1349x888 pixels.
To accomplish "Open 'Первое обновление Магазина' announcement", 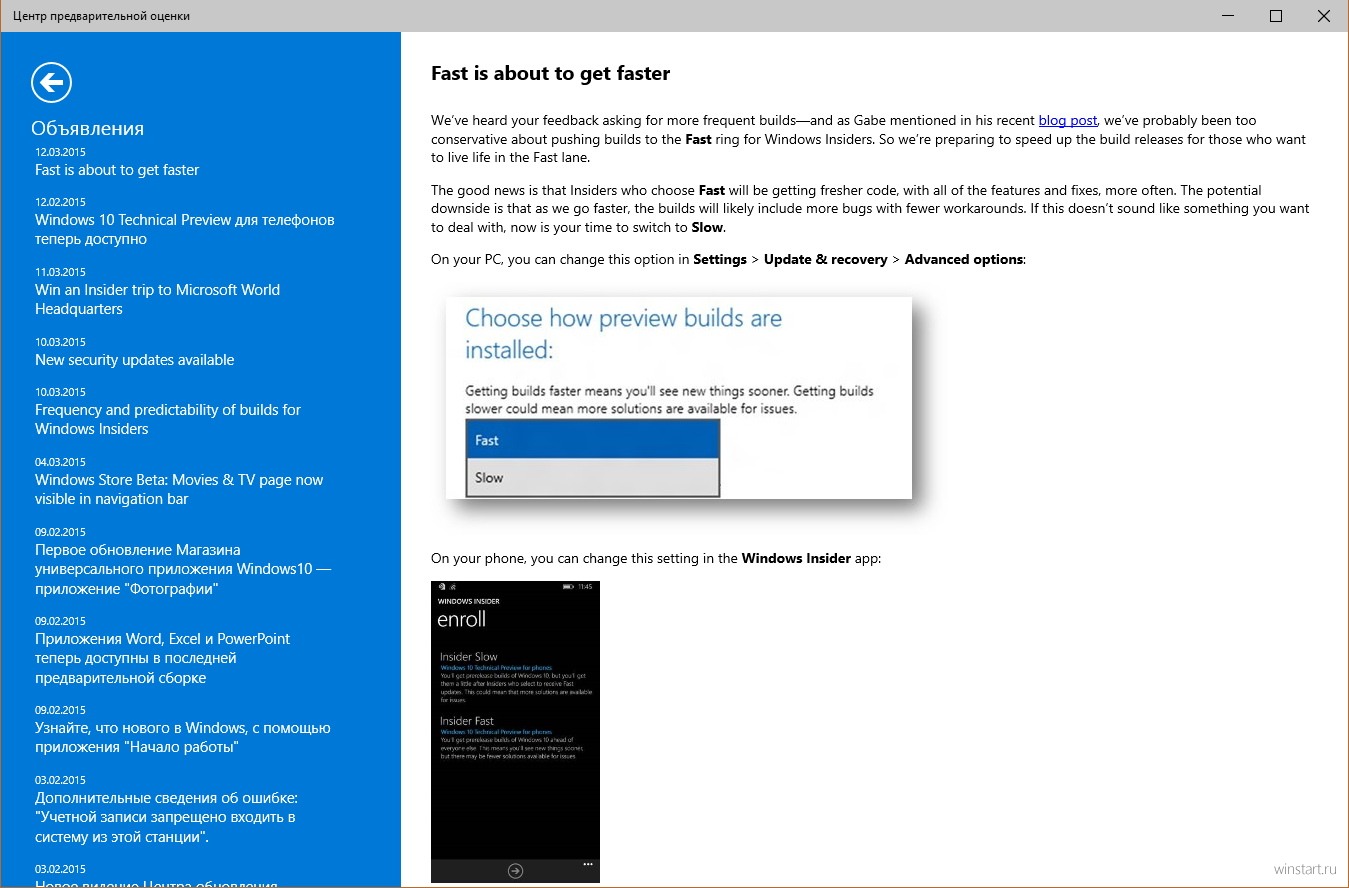I will (183, 569).
